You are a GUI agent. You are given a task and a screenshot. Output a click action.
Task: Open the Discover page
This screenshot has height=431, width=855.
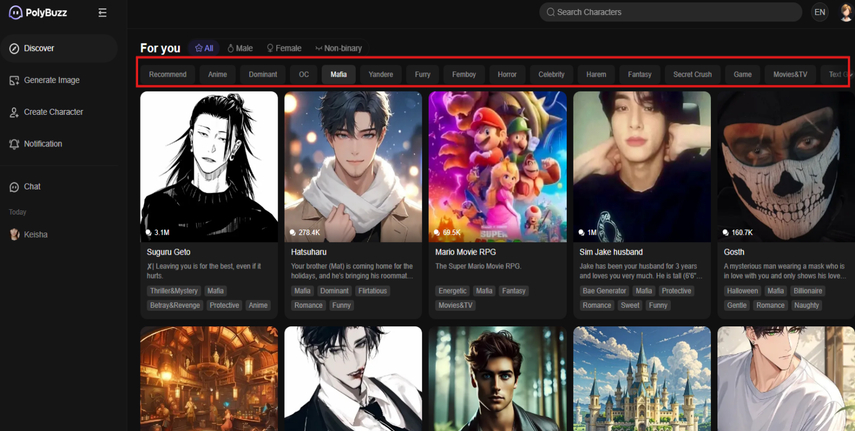(x=39, y=48)
